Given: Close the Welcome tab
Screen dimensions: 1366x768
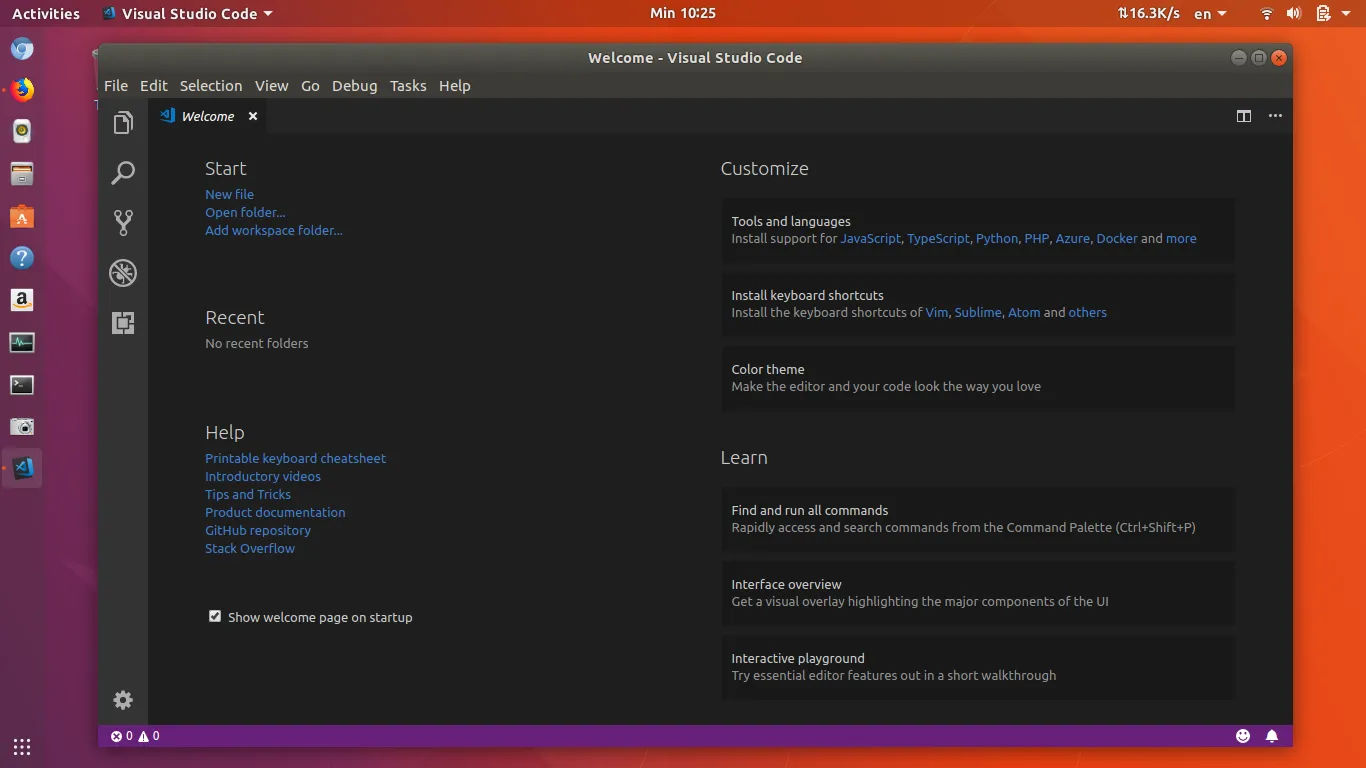Looking at the screenshot, I should pyautogui.click(x=253, y=116).
